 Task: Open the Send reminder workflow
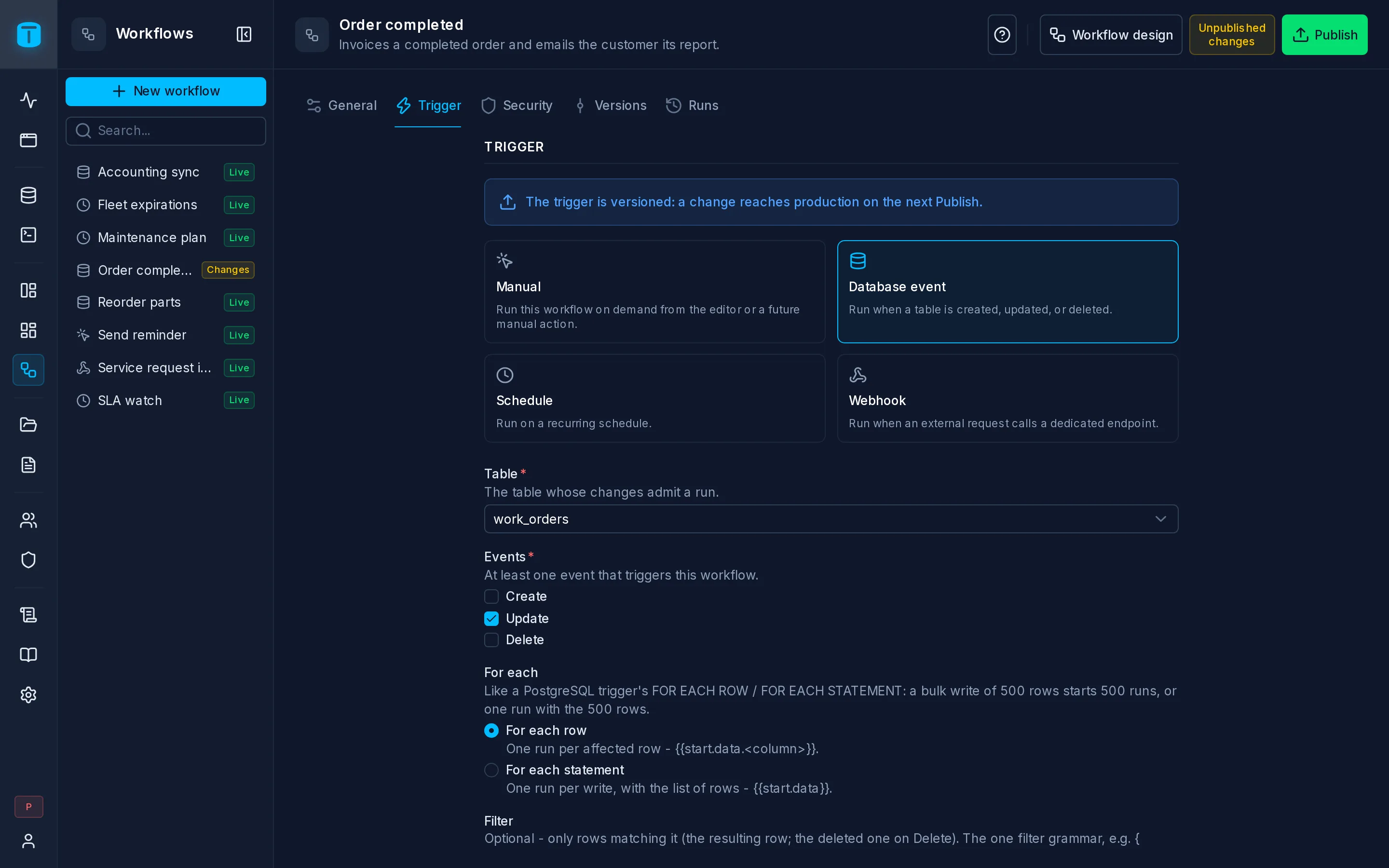pyautogui.click(x=165, y=335)
